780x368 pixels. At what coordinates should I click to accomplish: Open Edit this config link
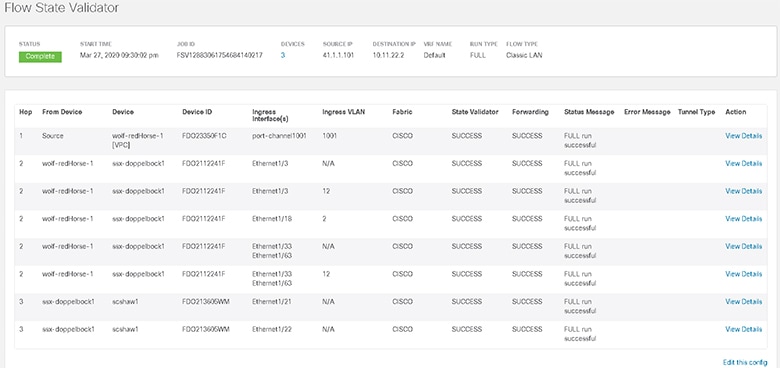745,362
